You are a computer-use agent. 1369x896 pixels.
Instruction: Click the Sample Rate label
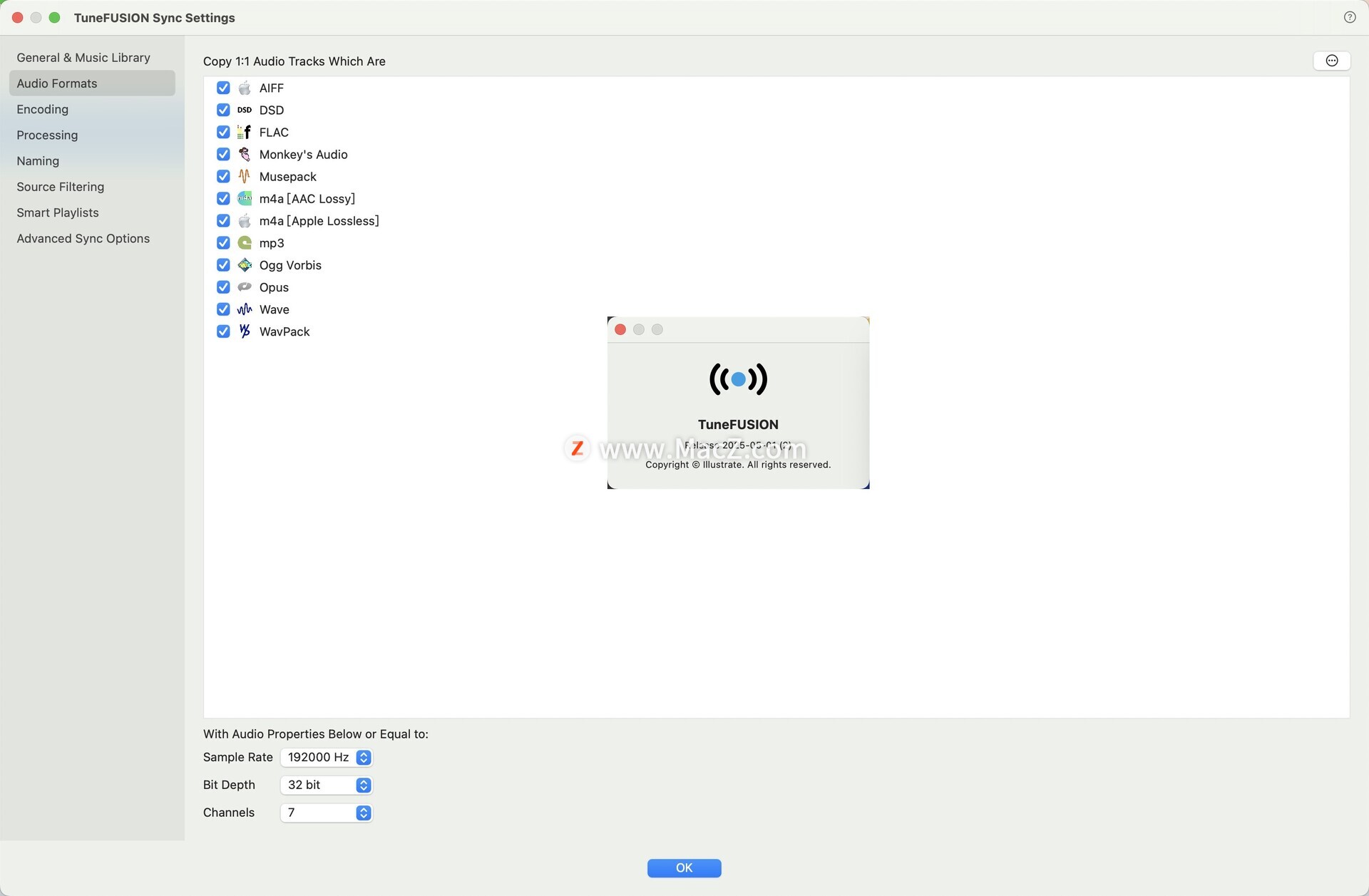pos(238,757)
